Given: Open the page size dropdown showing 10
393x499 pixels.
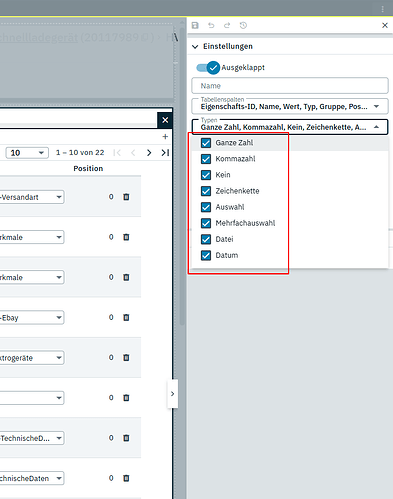Looking at the screenshot, I should click(x=27, y=153).
